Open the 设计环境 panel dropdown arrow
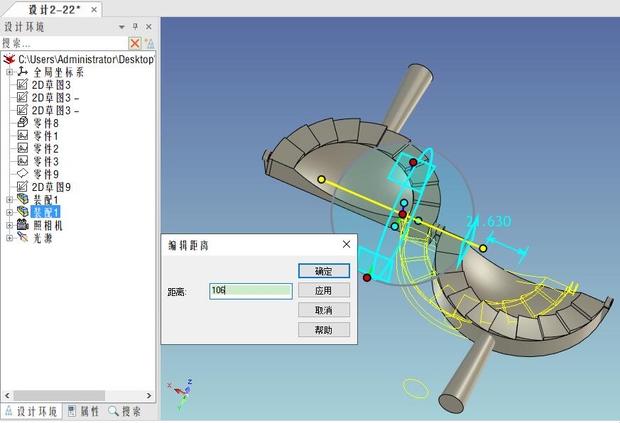This screenshot has height=423, width=620. coord(122,27)
